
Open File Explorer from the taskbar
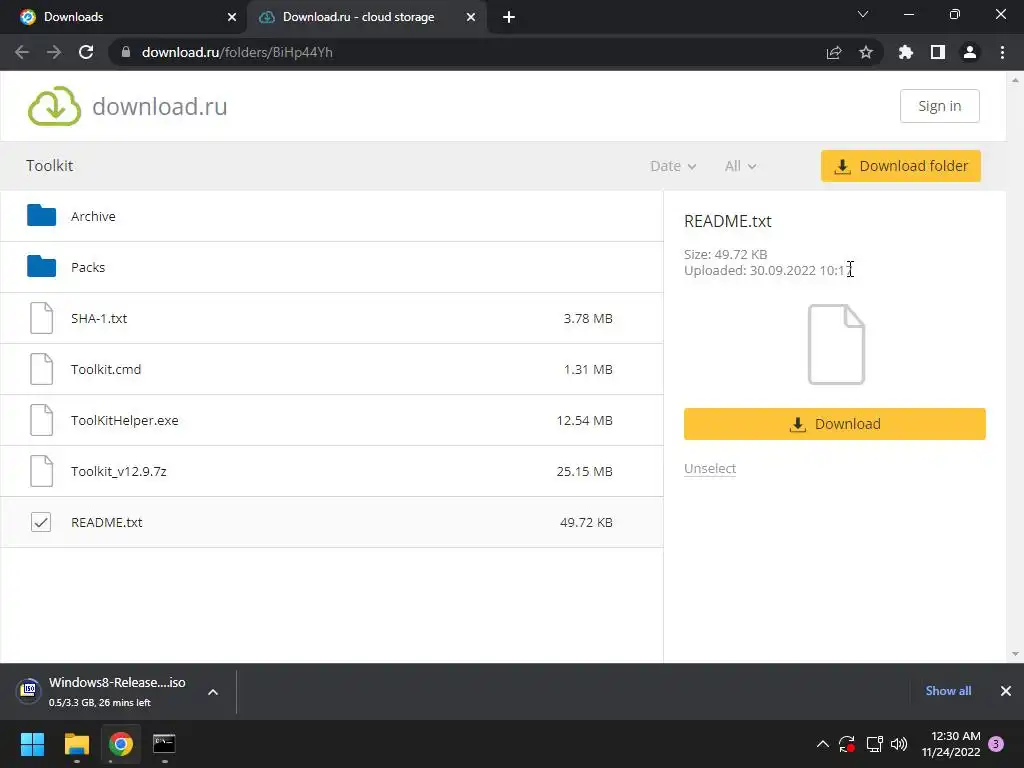76,744
